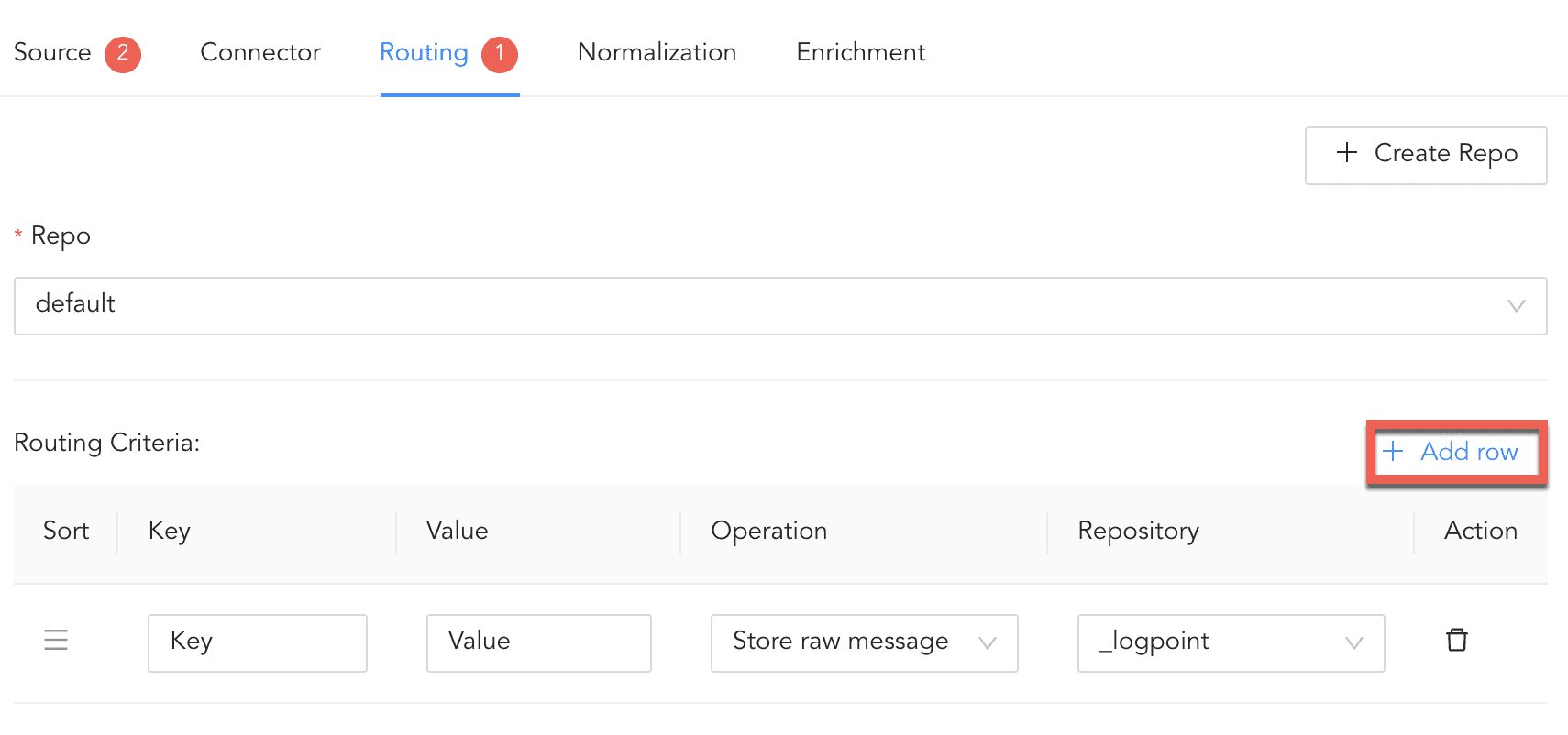Click the red badge 1 on Routing
1568x735 pixels.
(x=500, y=54)
